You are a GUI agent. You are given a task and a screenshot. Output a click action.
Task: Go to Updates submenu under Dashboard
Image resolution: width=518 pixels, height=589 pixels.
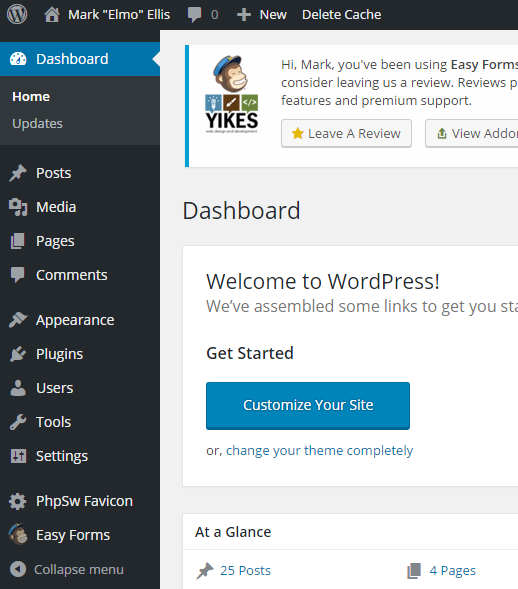(38, 124)
